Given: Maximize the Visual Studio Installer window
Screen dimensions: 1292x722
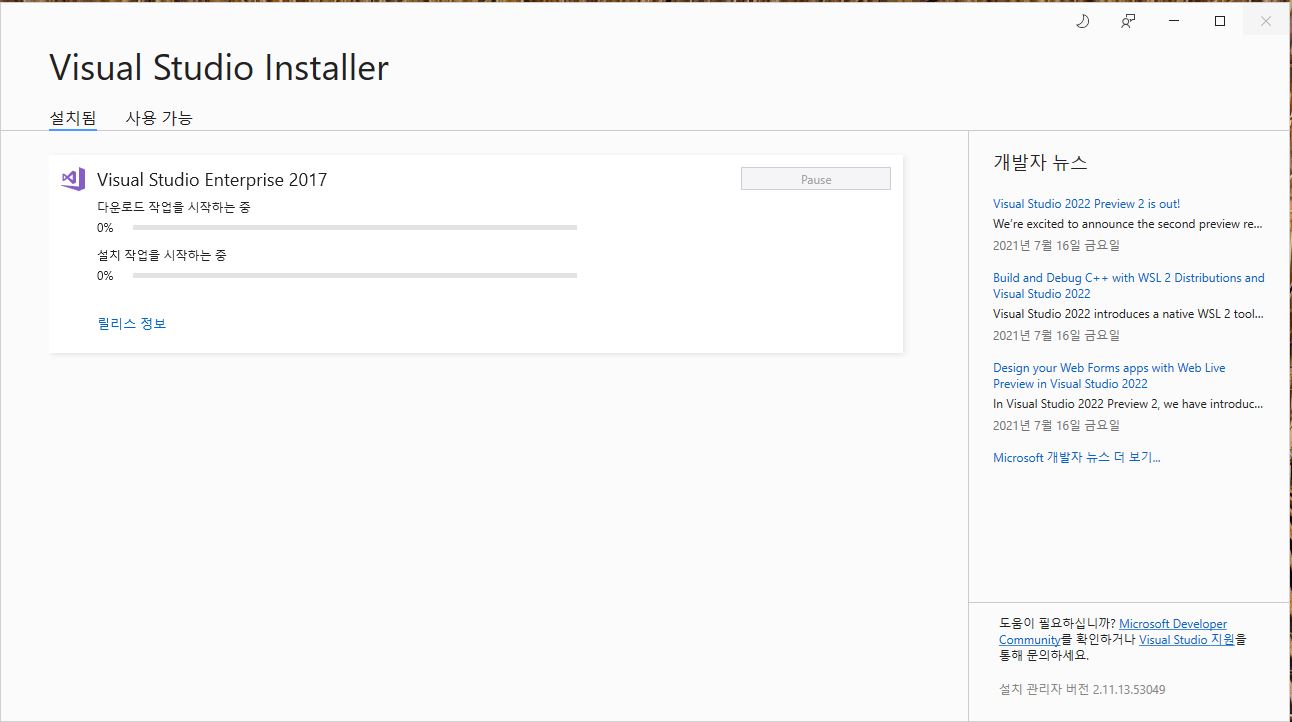Looking at the screenshot, I should click(1220, 21).
